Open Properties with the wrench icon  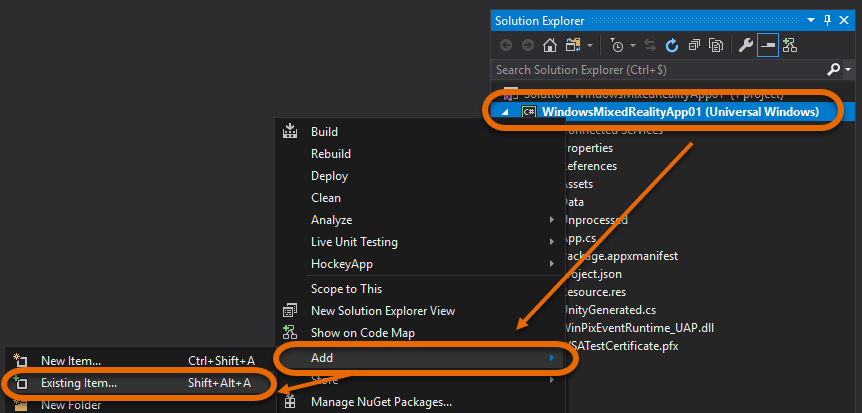pyautogui.click(x=745, y=45)
